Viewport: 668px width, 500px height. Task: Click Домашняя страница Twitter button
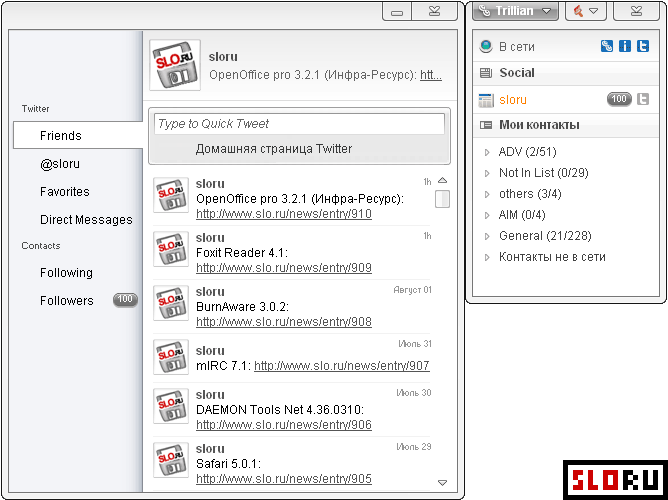point(274,149)
